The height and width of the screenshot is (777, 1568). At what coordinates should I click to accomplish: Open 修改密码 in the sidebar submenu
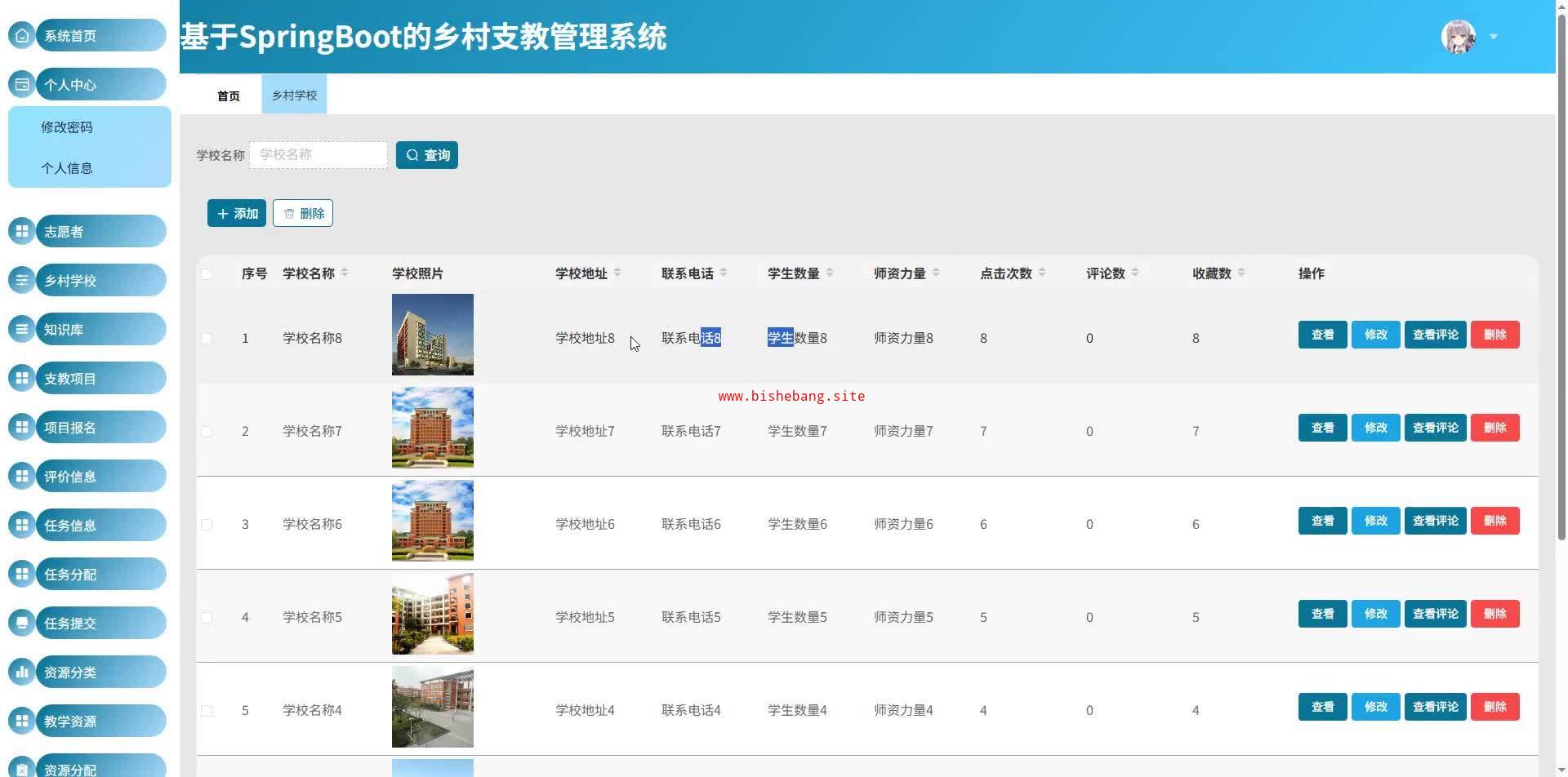[x=67, y=127]
